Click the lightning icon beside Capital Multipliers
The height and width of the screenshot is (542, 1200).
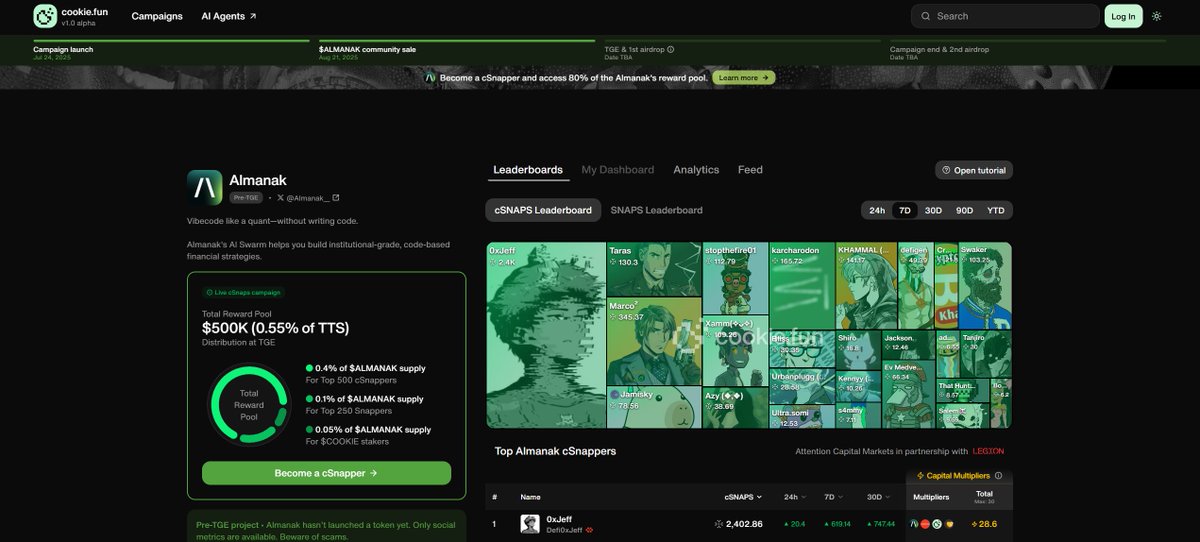click(x=921, y=476)
